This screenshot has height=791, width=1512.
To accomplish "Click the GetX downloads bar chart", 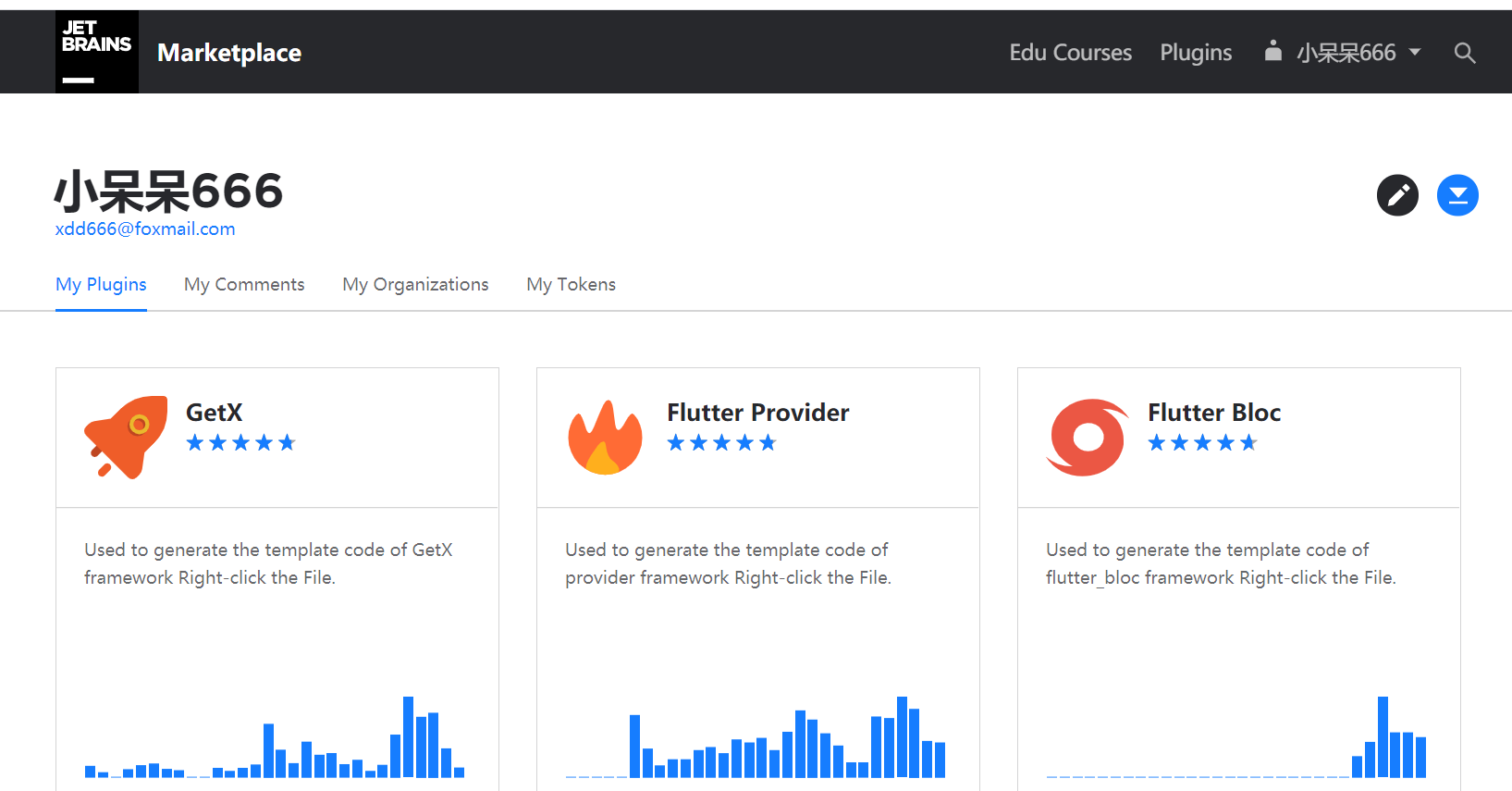I will click(275, 736).
